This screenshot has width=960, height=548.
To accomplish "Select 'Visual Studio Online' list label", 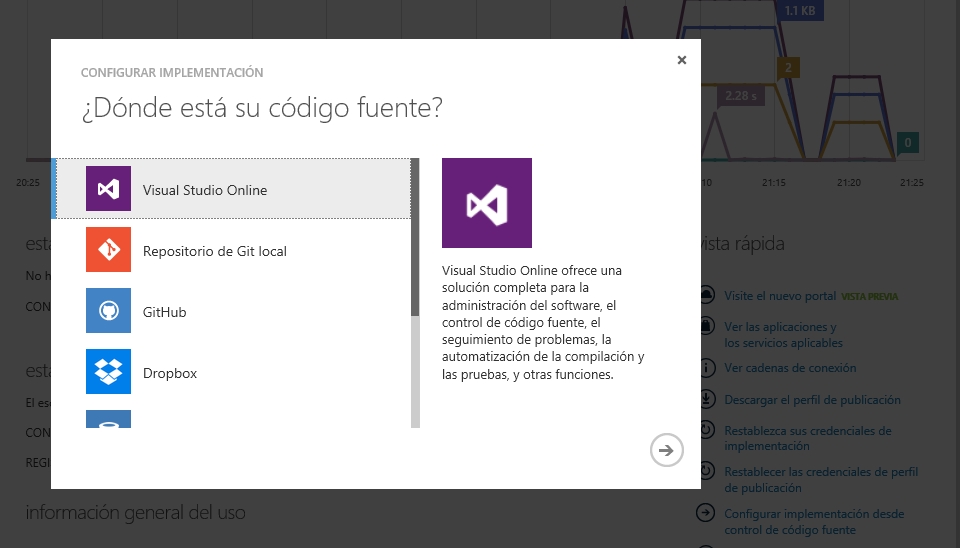I will [x=205, y=190].
